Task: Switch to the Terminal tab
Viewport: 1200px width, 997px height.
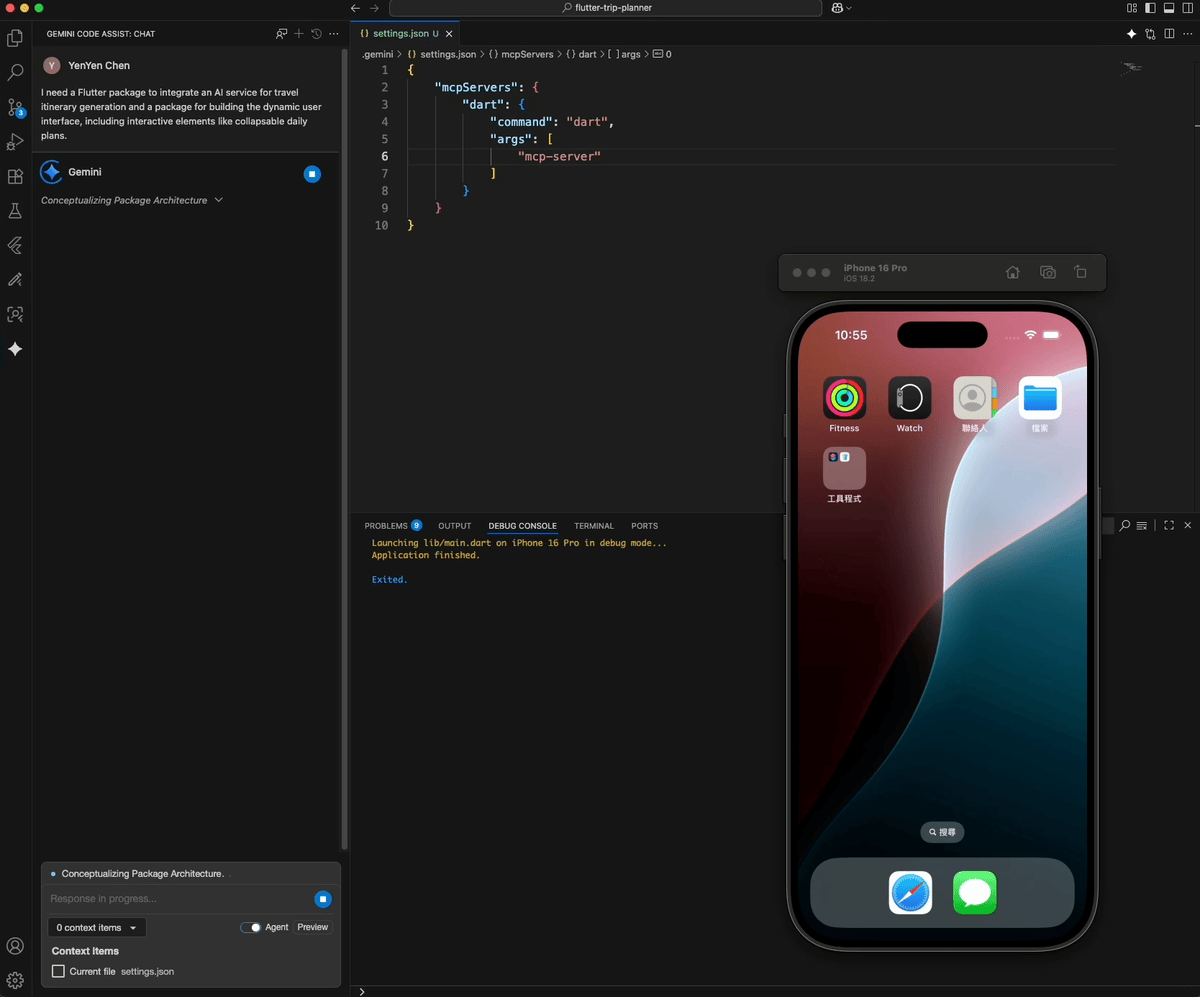Action: pos(594,526)
